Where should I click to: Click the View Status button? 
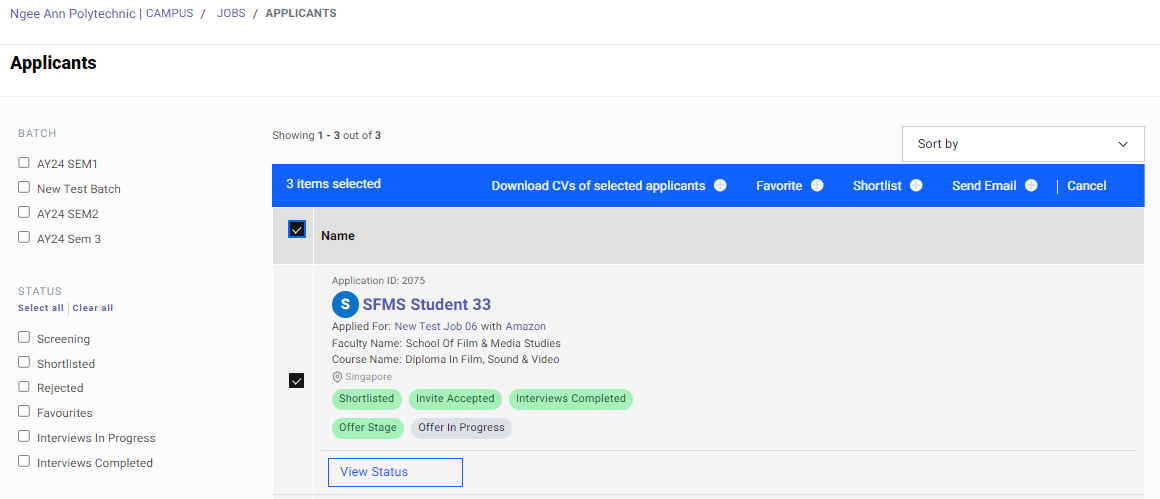(395, 472)
